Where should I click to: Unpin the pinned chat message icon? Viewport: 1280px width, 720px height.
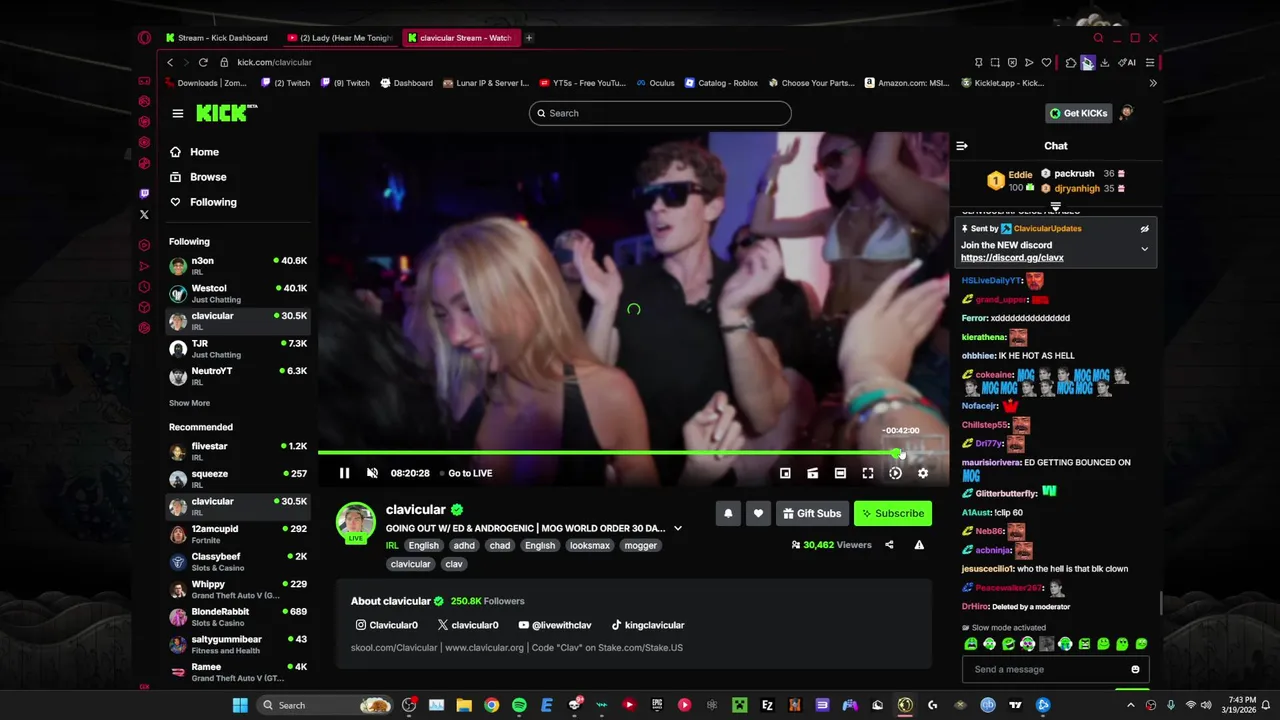click(x=1145, y=229)
